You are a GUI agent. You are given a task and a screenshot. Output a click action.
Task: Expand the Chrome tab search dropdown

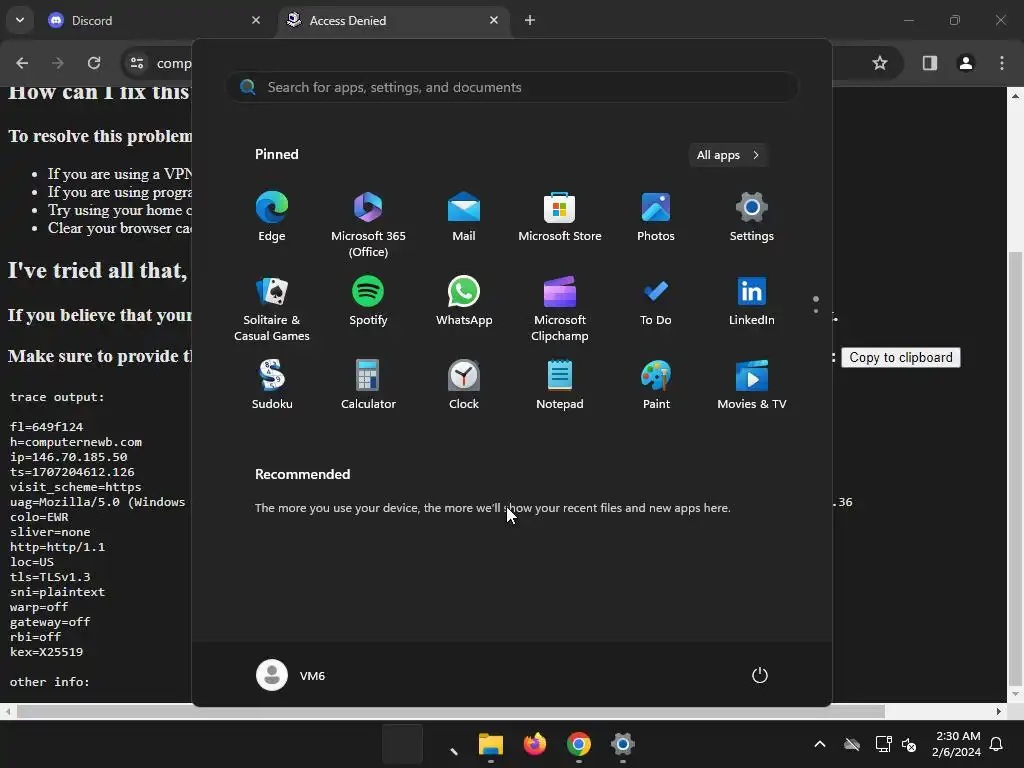click(x=20, y=20)
